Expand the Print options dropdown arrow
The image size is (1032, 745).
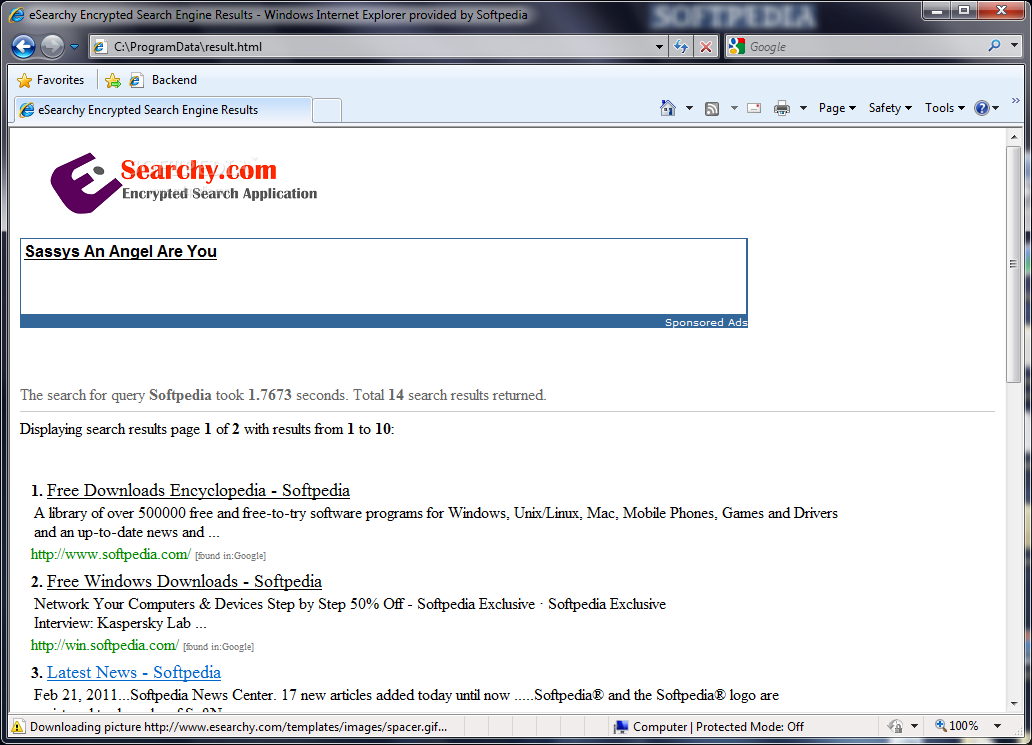tap(804, 108)
